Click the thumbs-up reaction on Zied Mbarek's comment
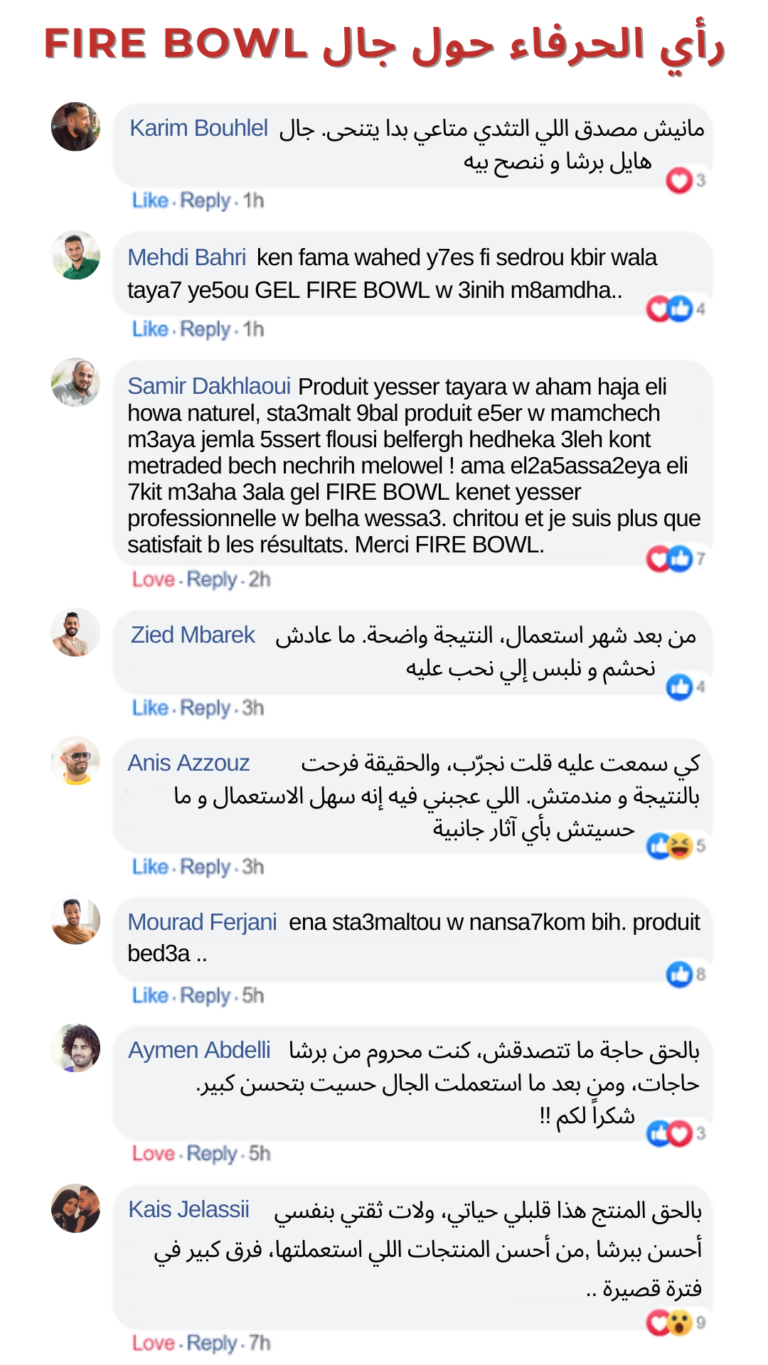This screenshot has height=1365, width=768. coord(680,687)
